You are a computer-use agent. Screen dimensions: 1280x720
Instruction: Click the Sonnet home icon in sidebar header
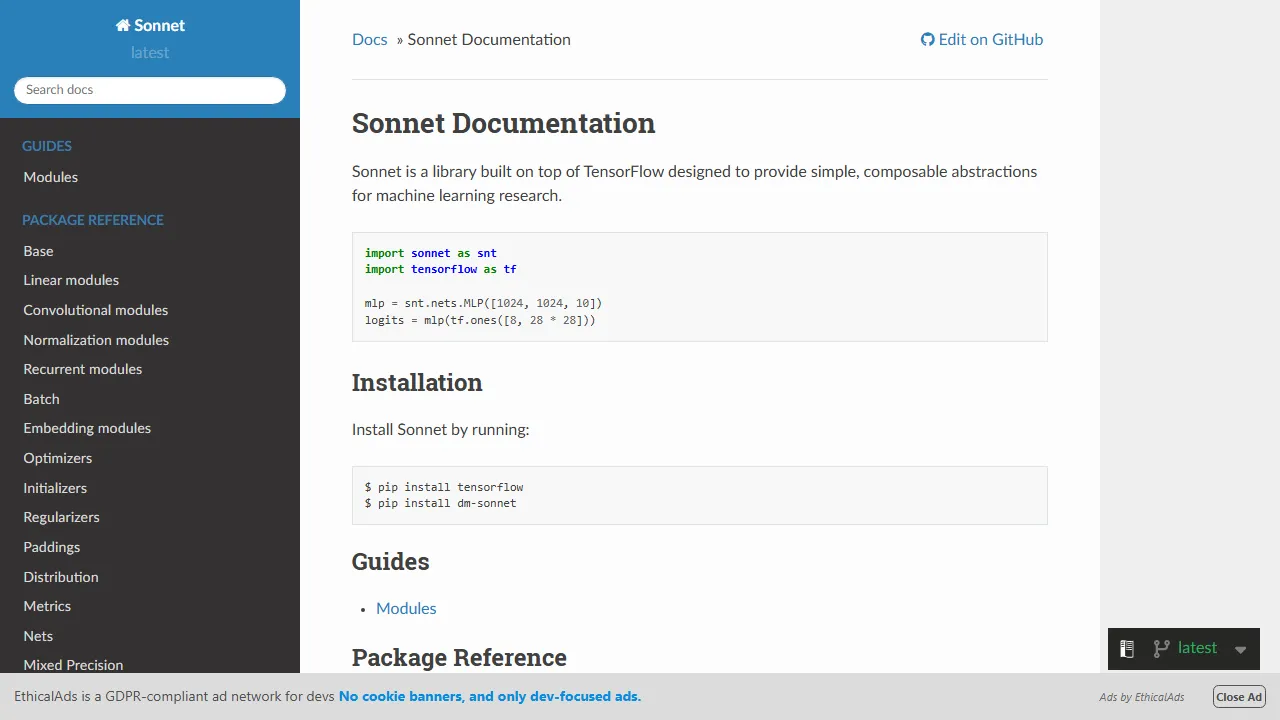(123, 26)
